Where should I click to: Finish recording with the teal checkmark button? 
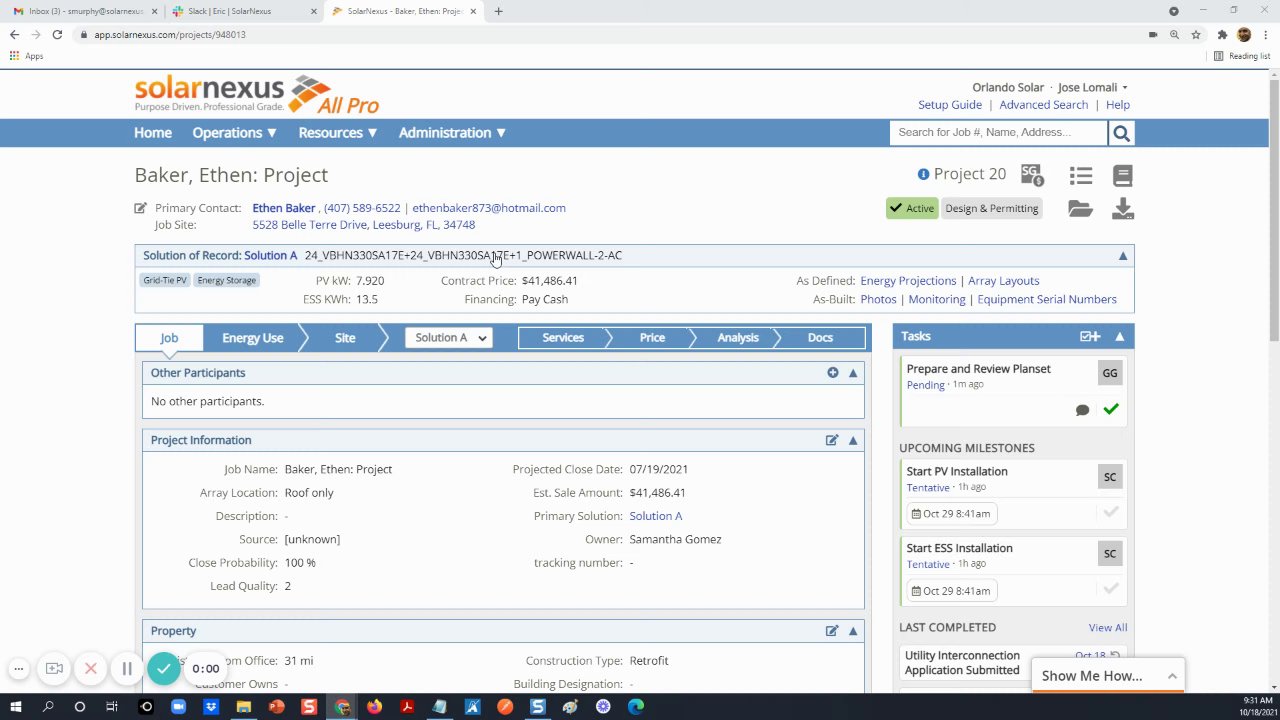point(164,668)
